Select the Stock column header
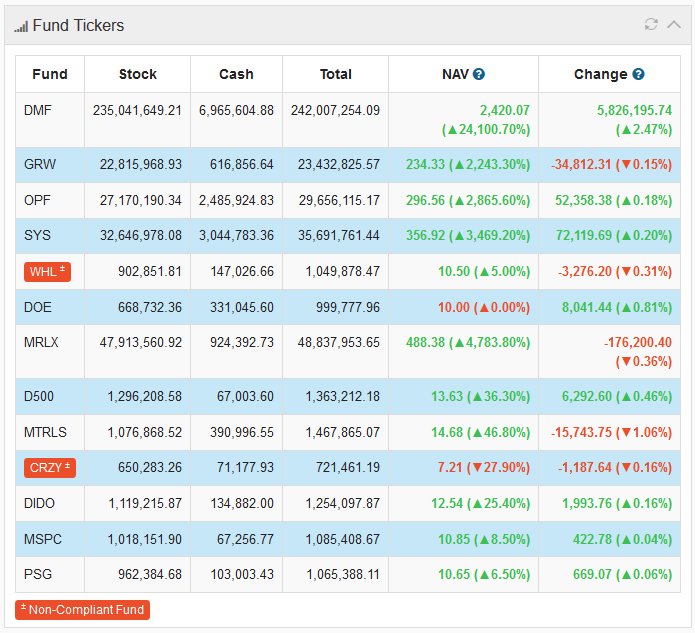695x633 pixels. 137,74
